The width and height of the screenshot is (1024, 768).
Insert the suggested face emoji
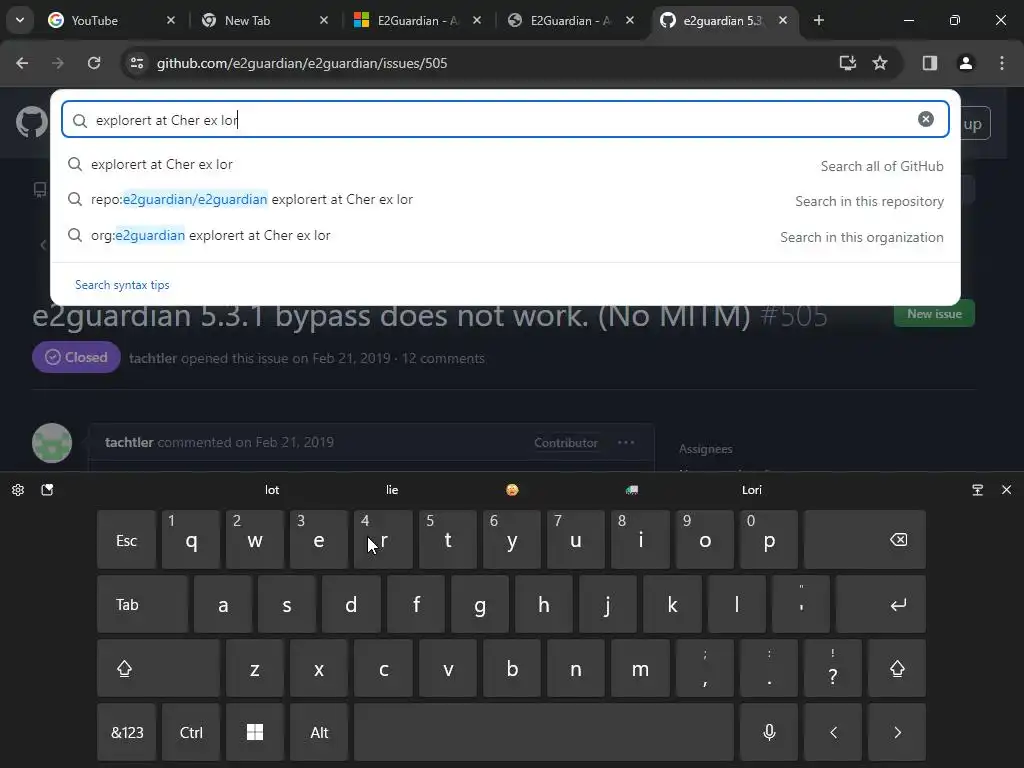tap(512, 490)
